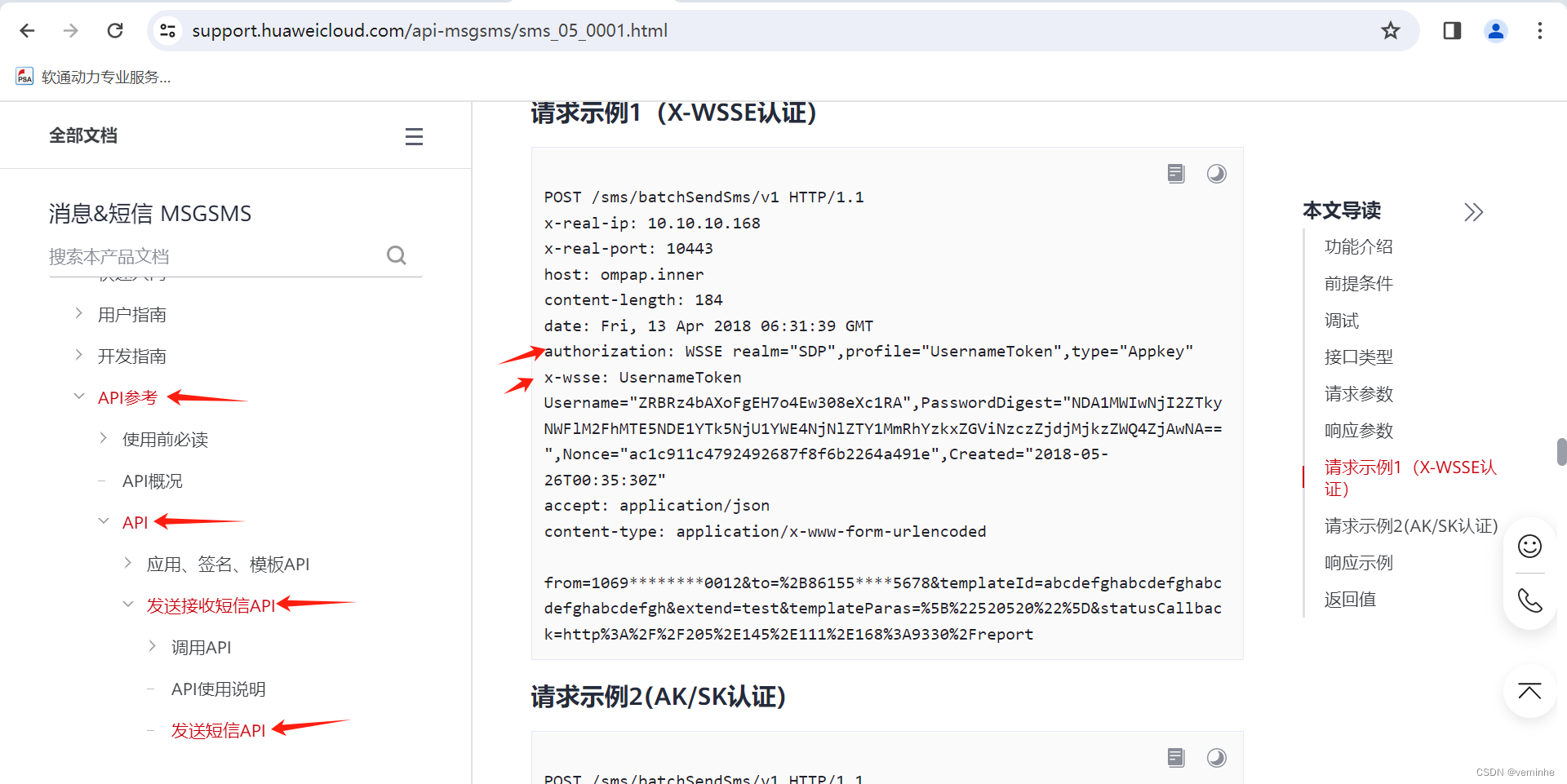Jump to 返回值 section

coord(1351,600)
